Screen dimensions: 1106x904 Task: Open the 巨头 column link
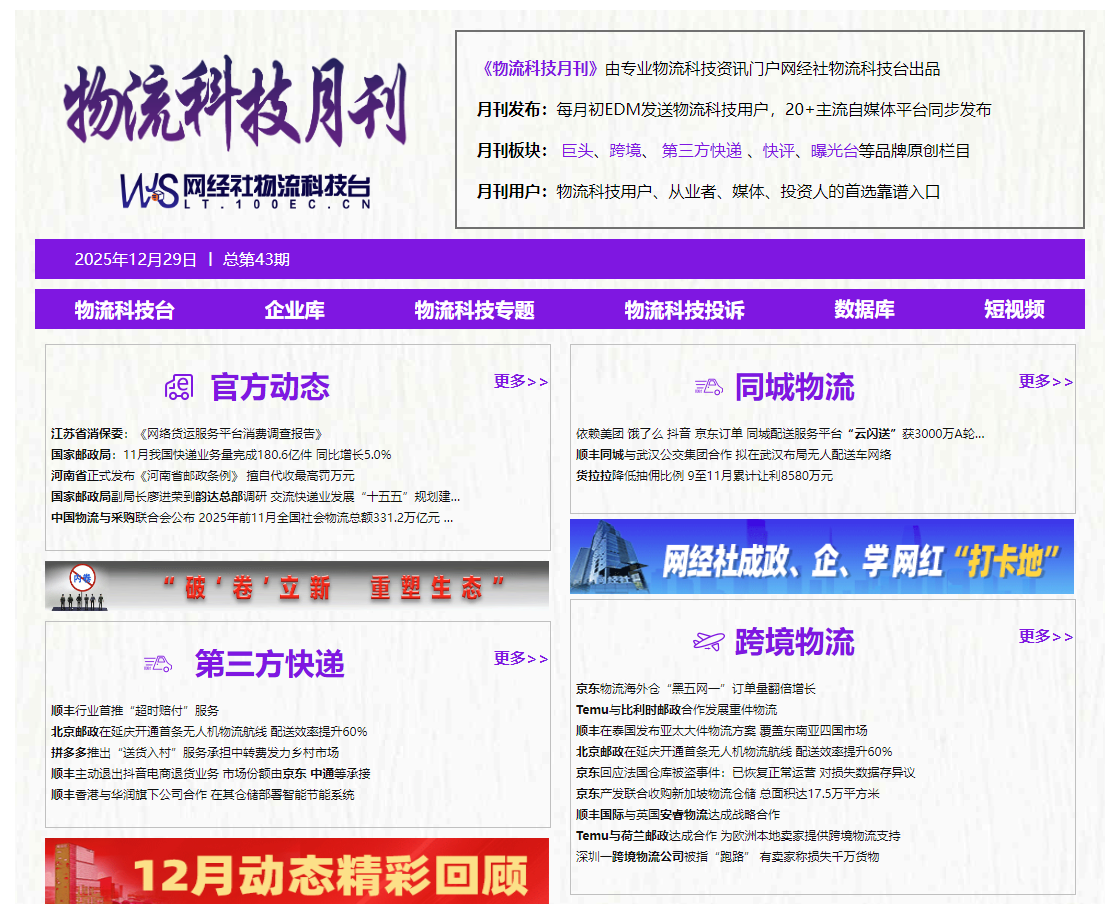[576, 151]
